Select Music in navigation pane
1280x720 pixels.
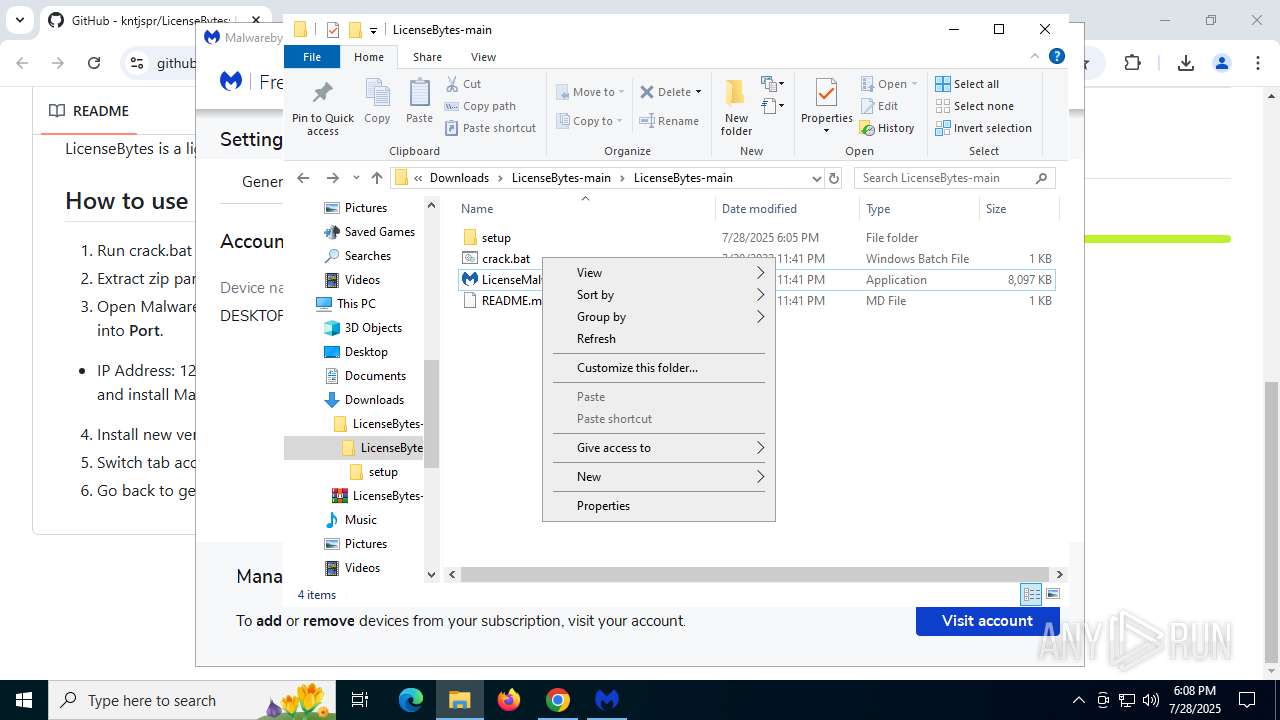click(x=360, y=520)
